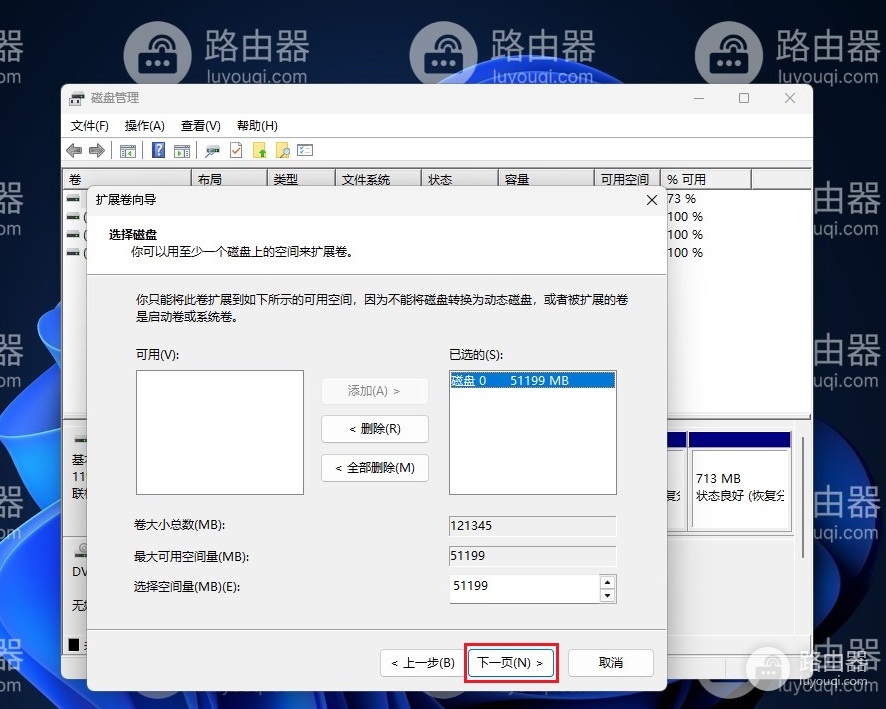Sort by the 类型 column header
The image size is (886, 709).
click(x=301, y=179)
